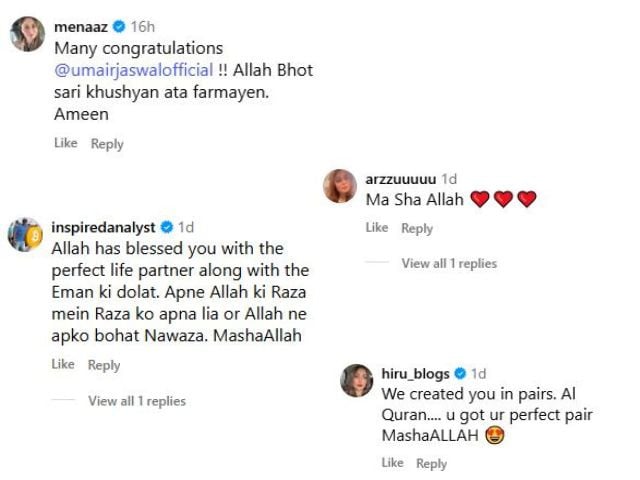The width and height of the screenshot is (640, 480).
Task: Expand replies under inspiredanalyst's comment
Action: (x=137, y=401)
